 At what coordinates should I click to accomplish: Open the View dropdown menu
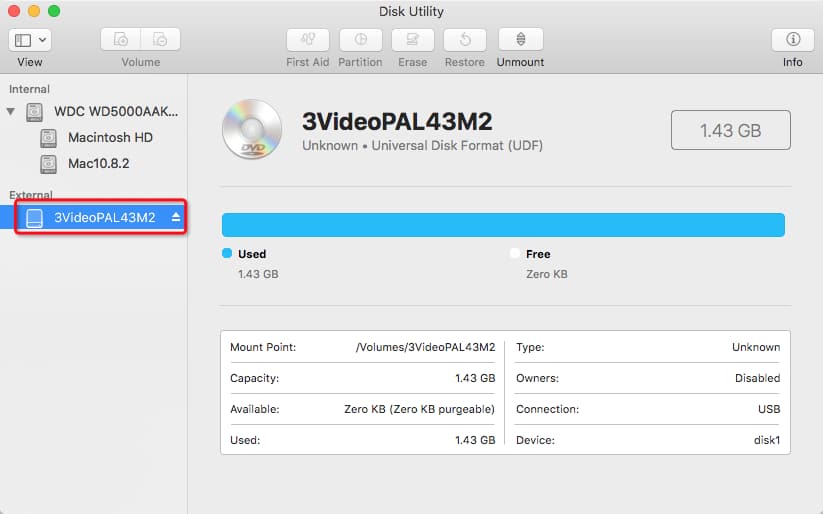(x=30, y=40)
